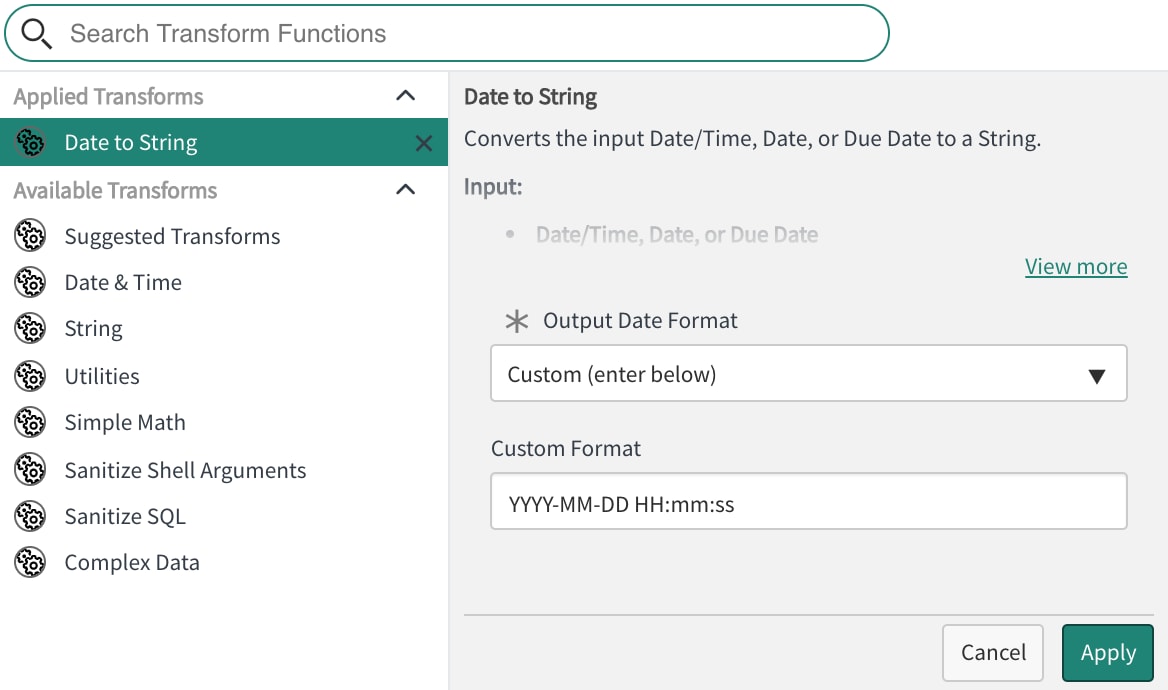
Task: Click the Date to String gear icon
Action: click(30, 142)
